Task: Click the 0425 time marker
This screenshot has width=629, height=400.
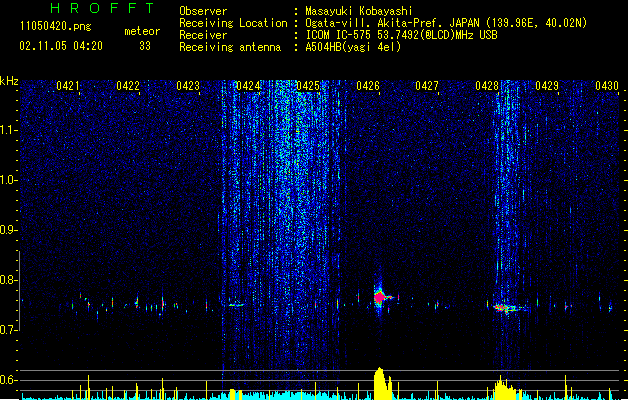Action: (308, 86)
